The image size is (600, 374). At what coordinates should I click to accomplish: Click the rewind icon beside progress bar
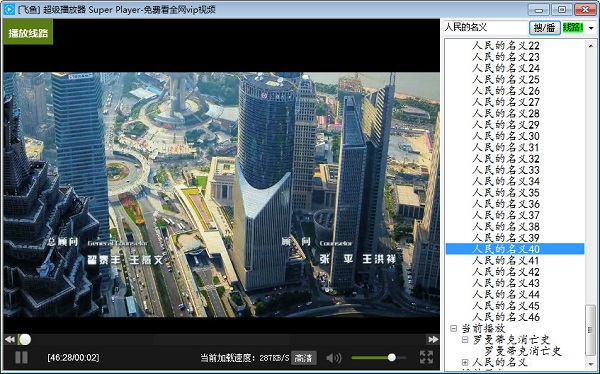click(10, 339)
